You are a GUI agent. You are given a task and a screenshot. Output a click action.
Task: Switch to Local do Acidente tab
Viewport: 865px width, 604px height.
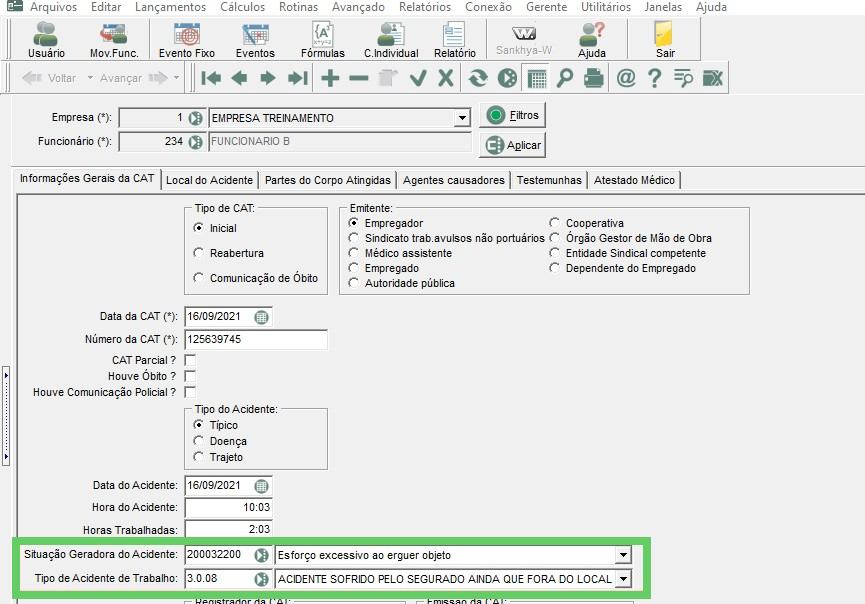pos(209,180)
